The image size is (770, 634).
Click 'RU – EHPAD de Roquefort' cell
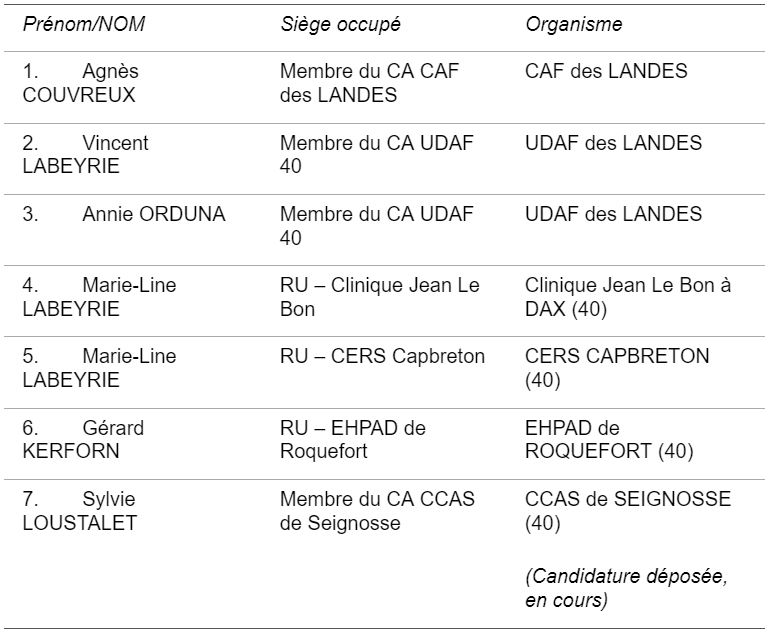click(x=352, y=439)
